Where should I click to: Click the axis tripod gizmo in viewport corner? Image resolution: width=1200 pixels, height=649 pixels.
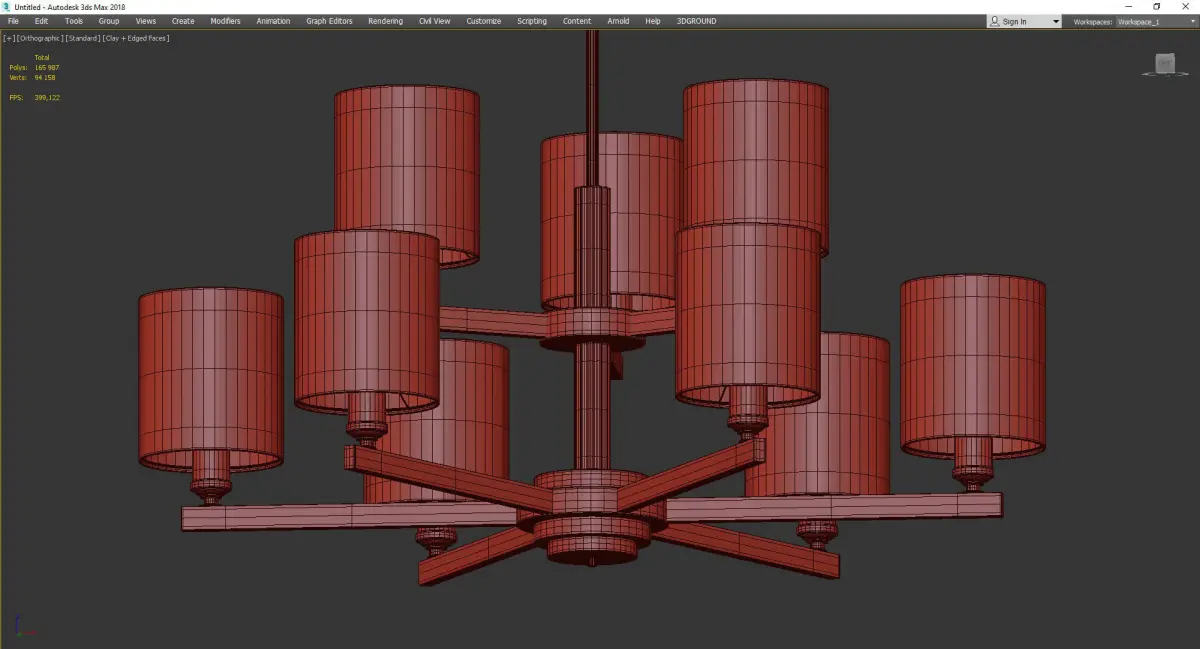coord(25,628)
